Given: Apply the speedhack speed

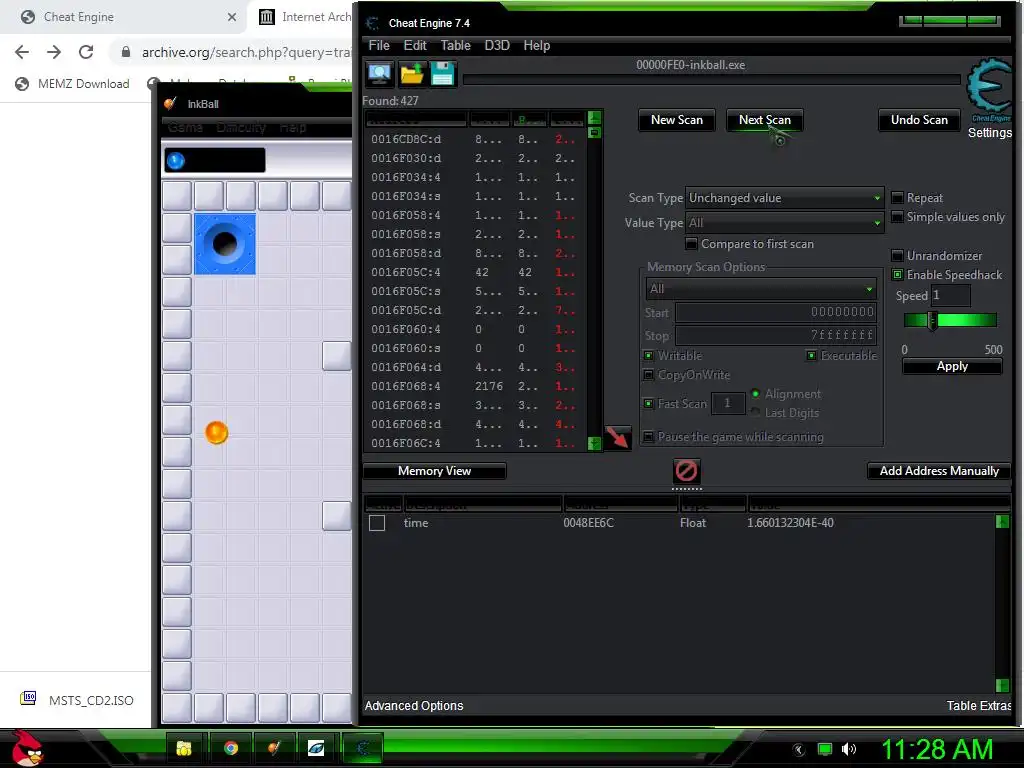Looking at the screenshot, I should [952, 366].
